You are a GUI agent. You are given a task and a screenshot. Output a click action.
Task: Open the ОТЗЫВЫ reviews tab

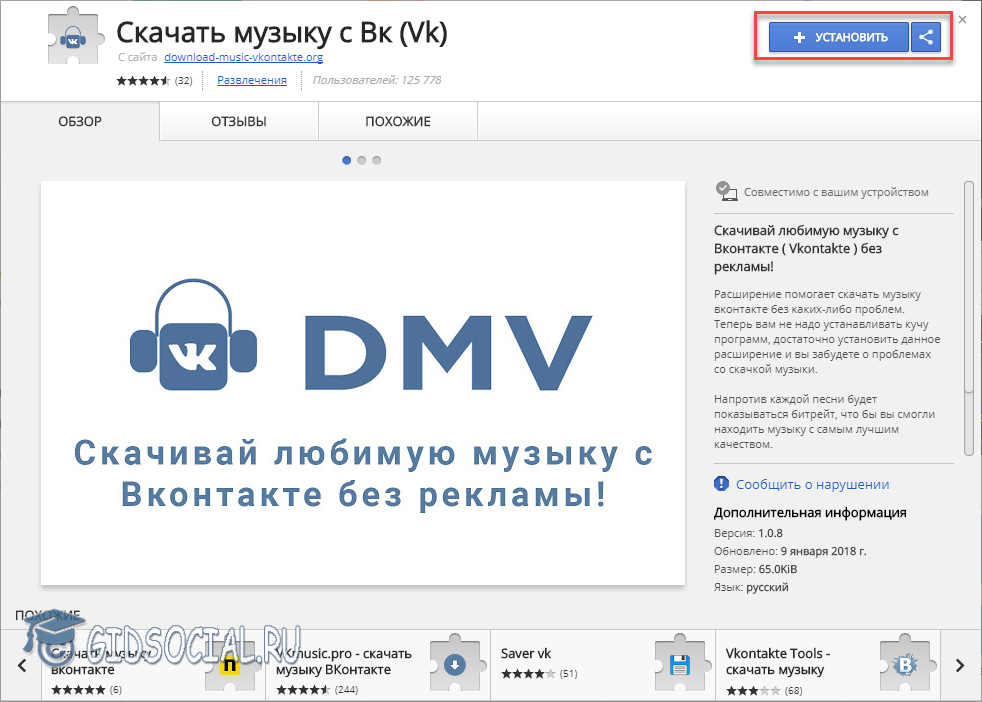238,122
